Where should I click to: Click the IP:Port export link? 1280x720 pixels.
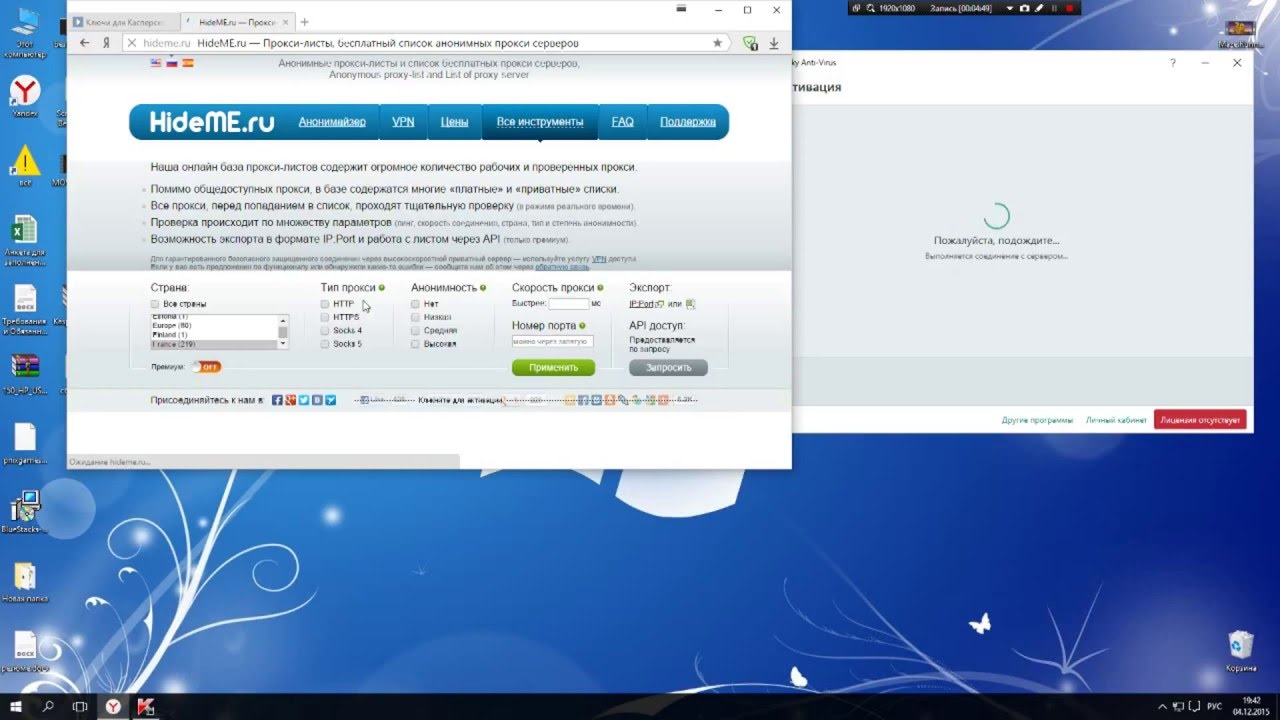[x=642, y=304]
